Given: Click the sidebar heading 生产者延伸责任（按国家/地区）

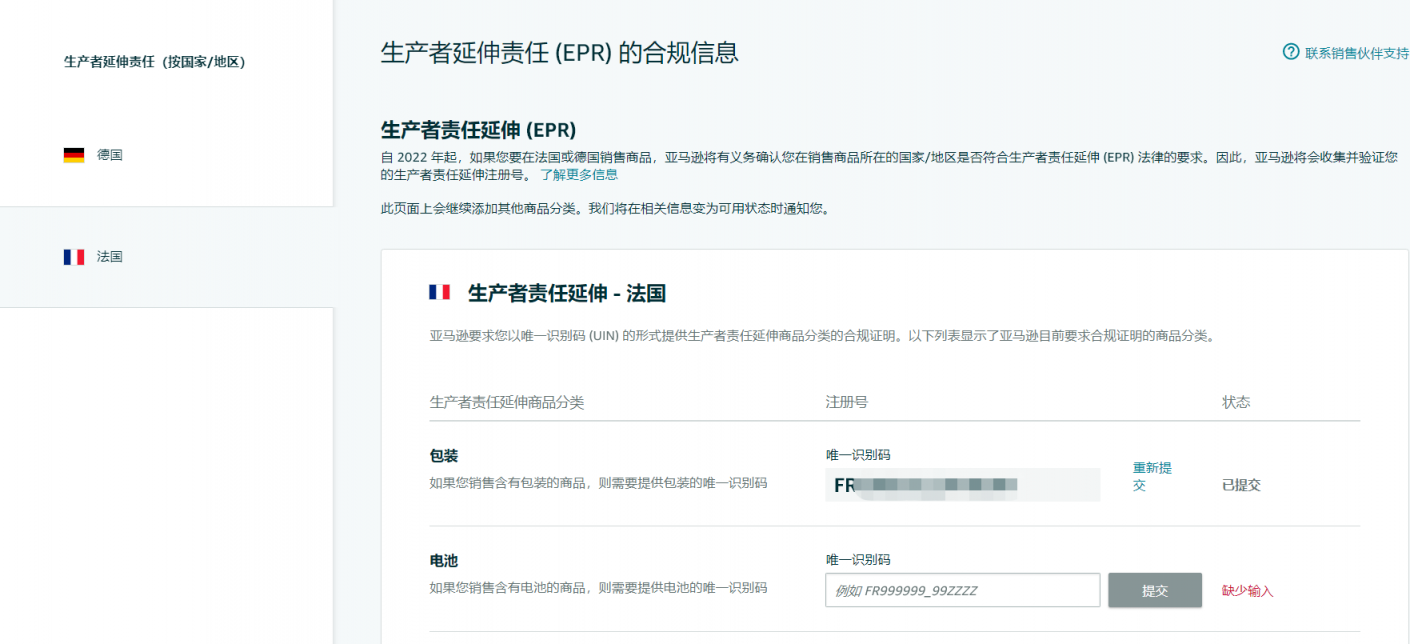Looking at the screenshot, I should [x=155, y=62].
